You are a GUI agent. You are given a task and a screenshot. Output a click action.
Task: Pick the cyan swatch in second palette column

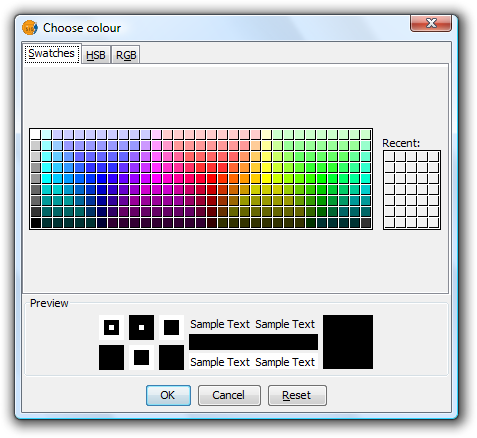point(46,179)
